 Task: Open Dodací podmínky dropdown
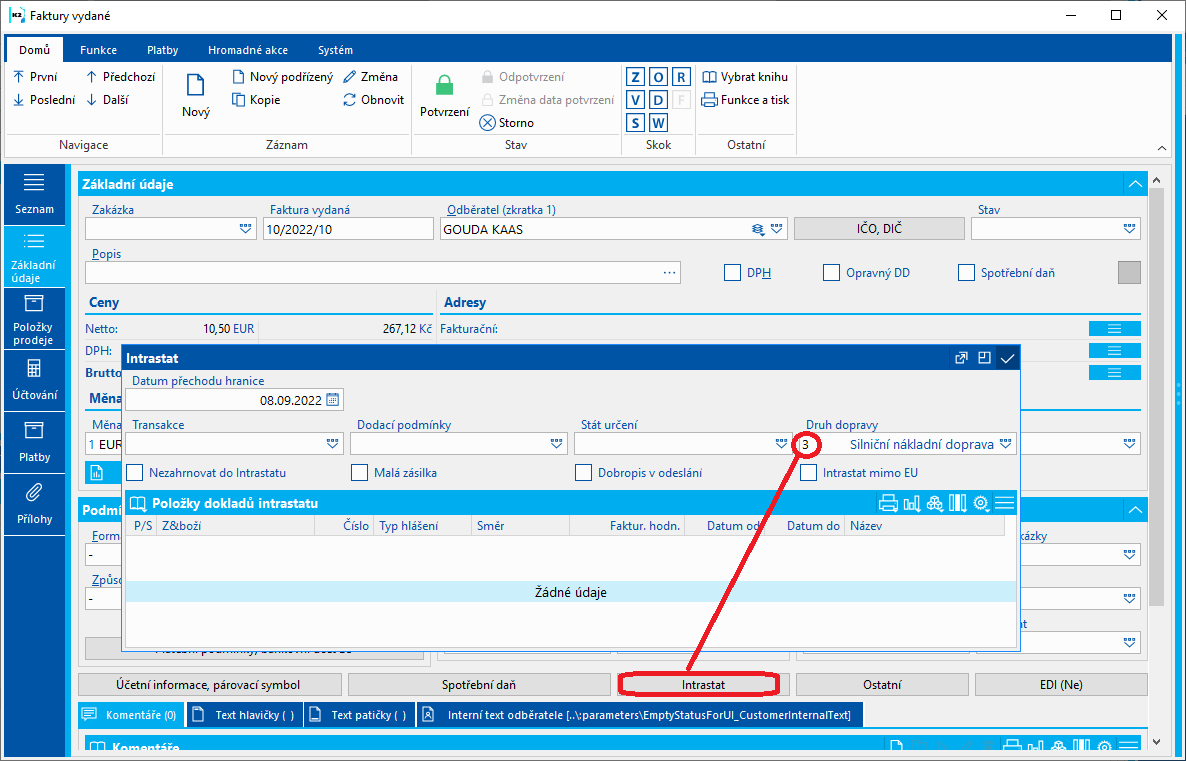(x=557, y=444)
